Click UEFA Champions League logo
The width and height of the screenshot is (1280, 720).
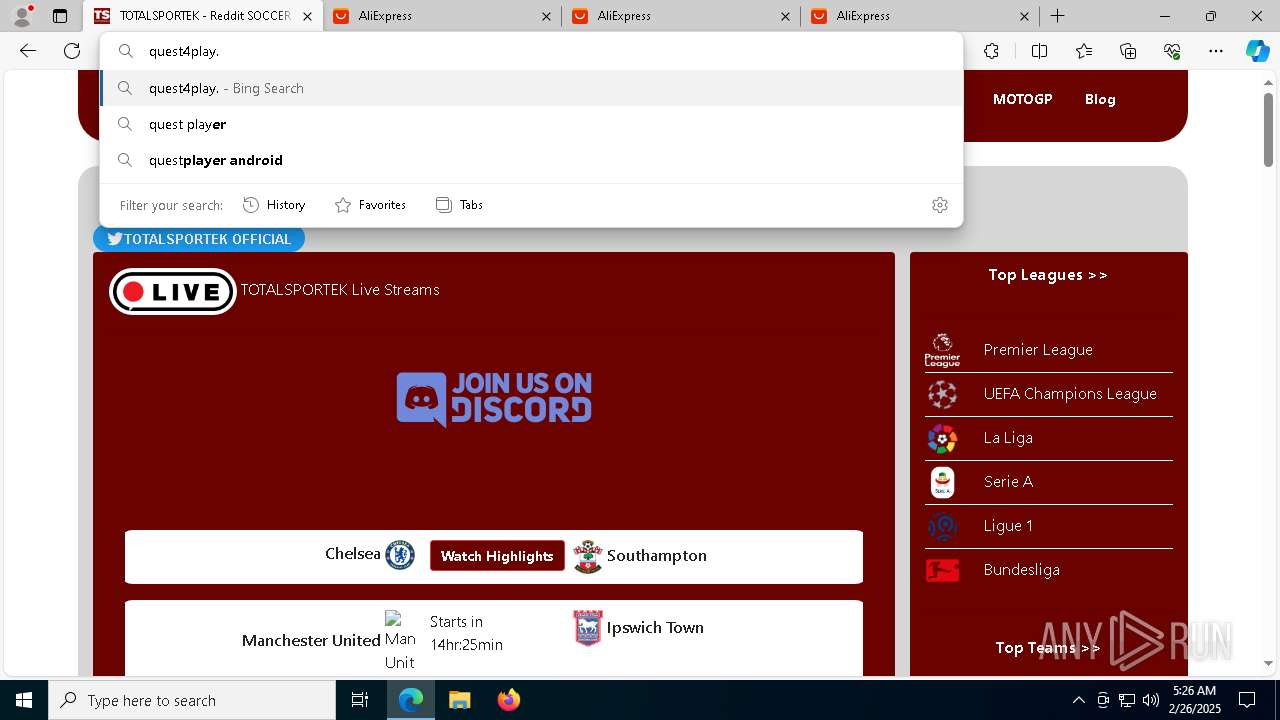[942, 394]
